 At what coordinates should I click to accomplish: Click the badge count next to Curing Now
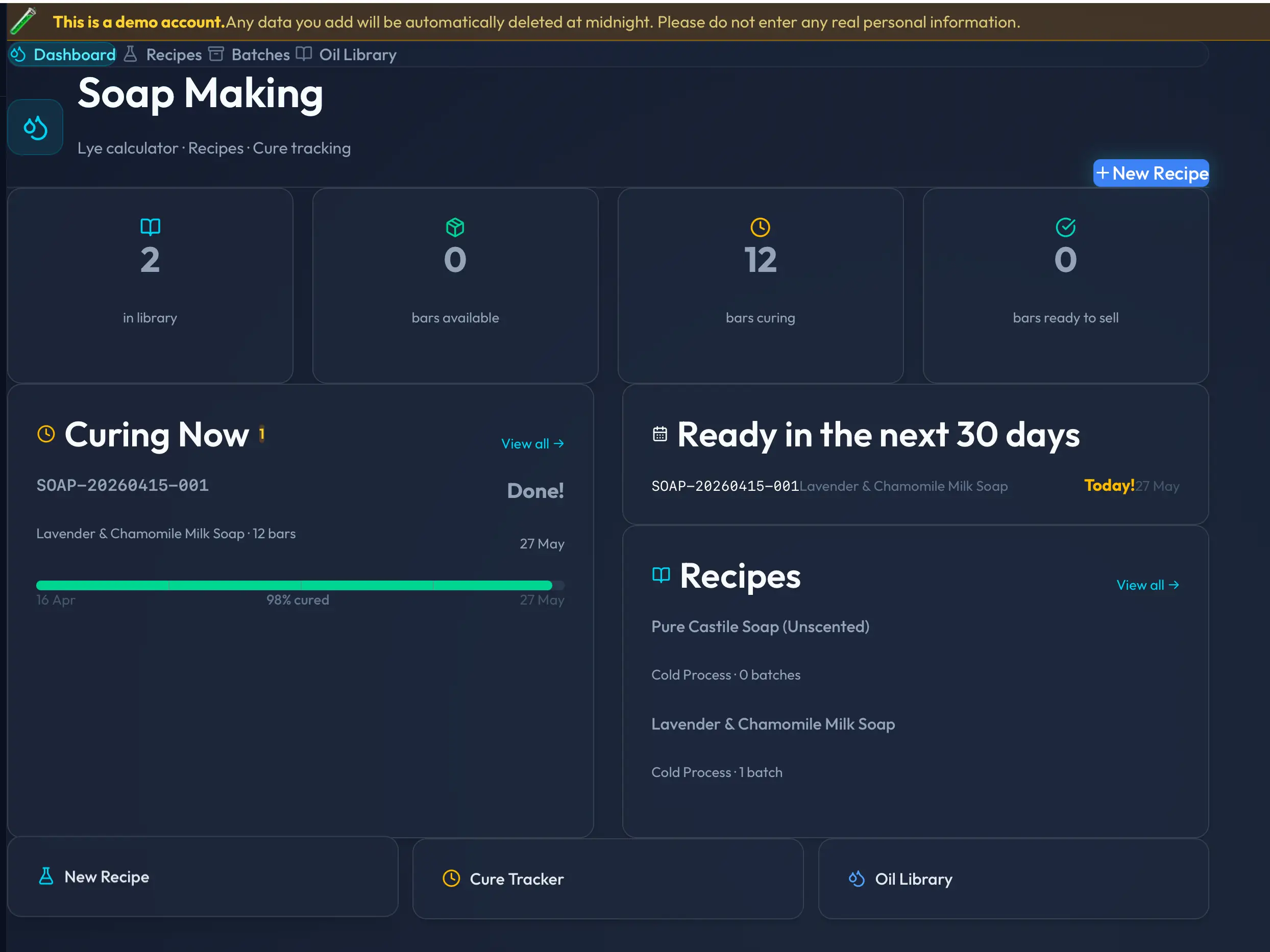(x=262, y=434)
